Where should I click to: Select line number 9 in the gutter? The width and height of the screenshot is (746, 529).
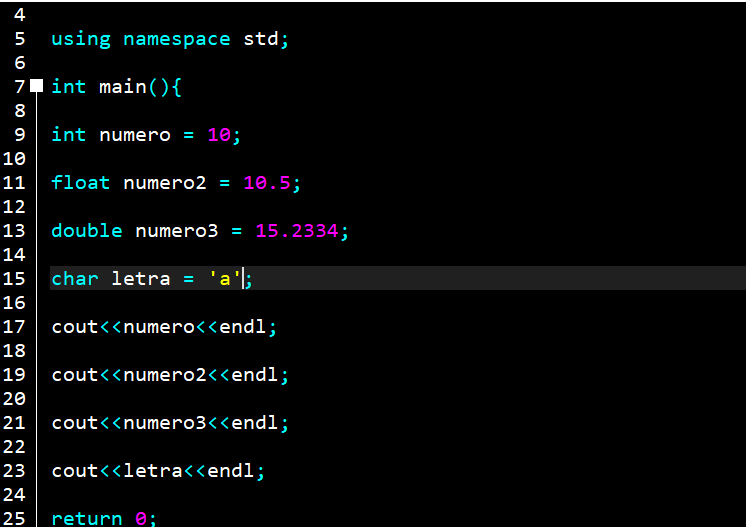click(x=19, y=135)
